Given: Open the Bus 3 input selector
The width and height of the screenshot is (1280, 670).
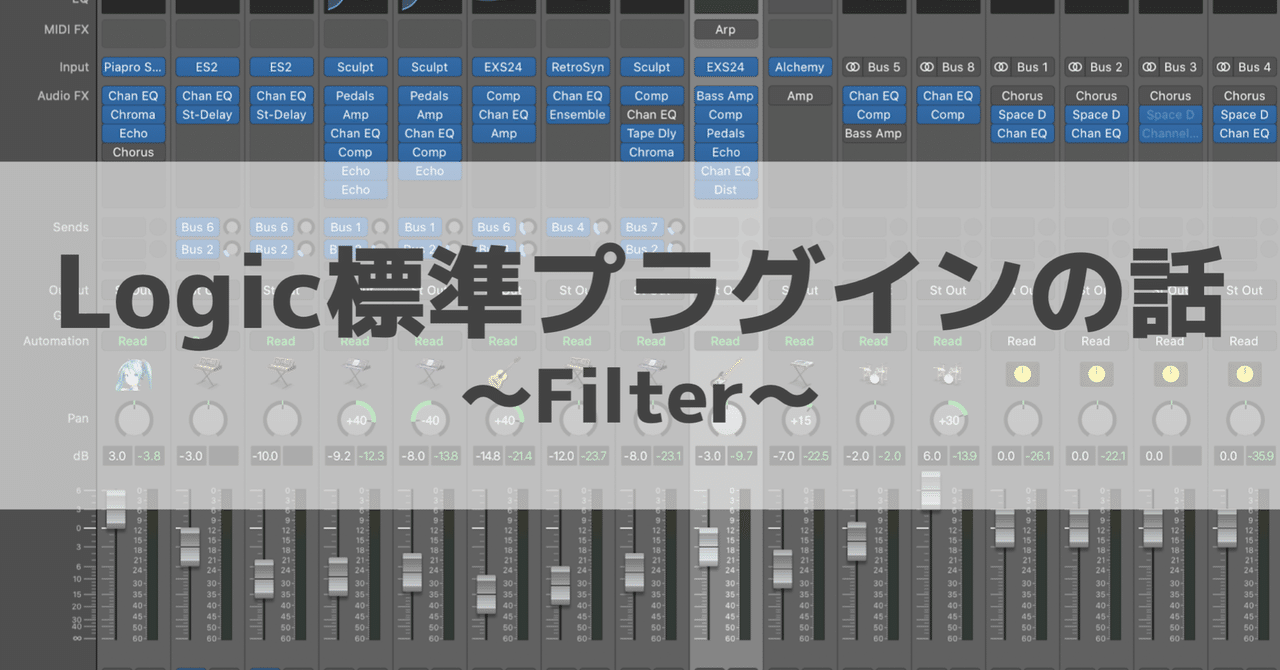Looking at the screenshot, I should click(1180, 67).
